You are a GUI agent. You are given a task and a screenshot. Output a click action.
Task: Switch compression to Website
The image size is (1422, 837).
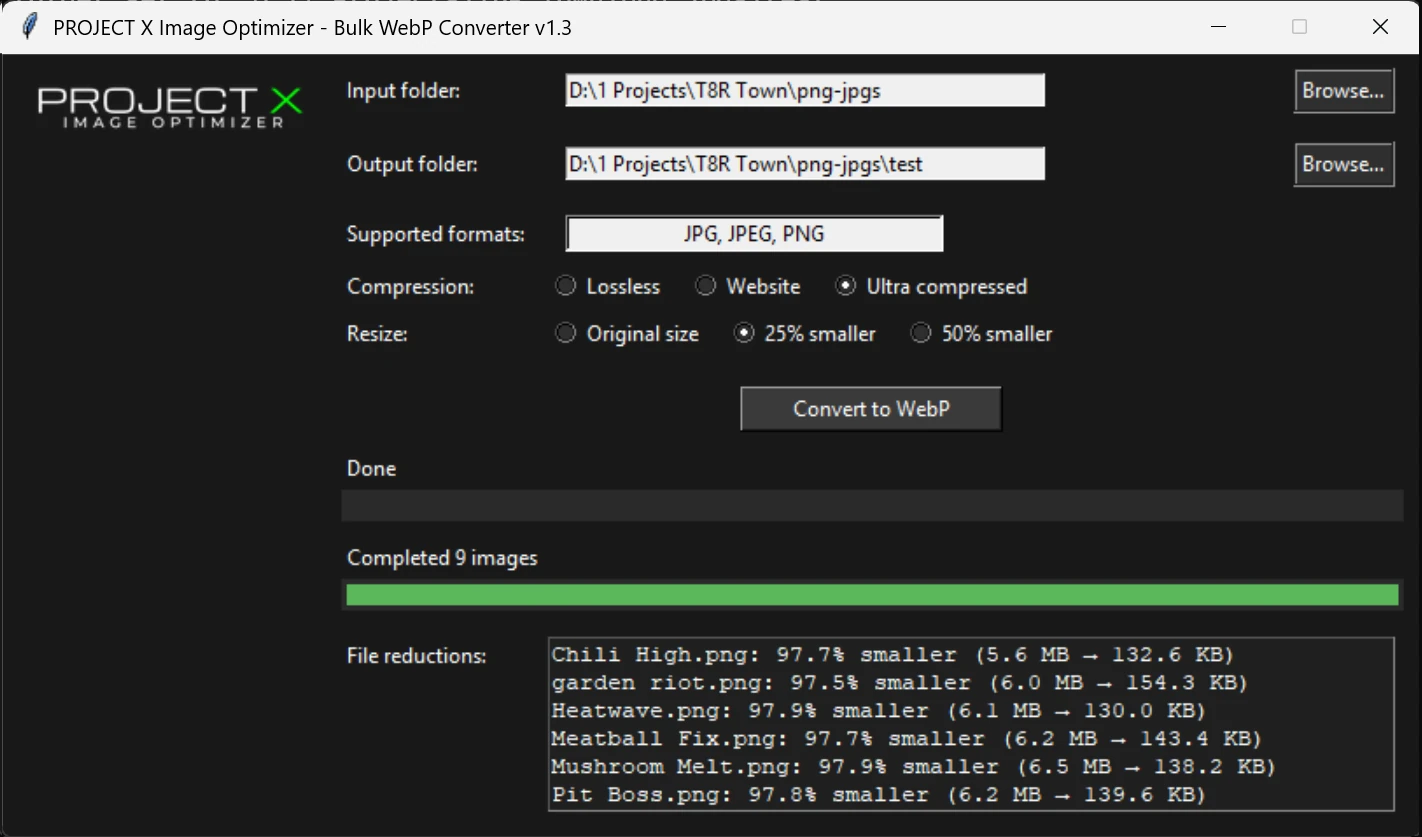[705, 286]
